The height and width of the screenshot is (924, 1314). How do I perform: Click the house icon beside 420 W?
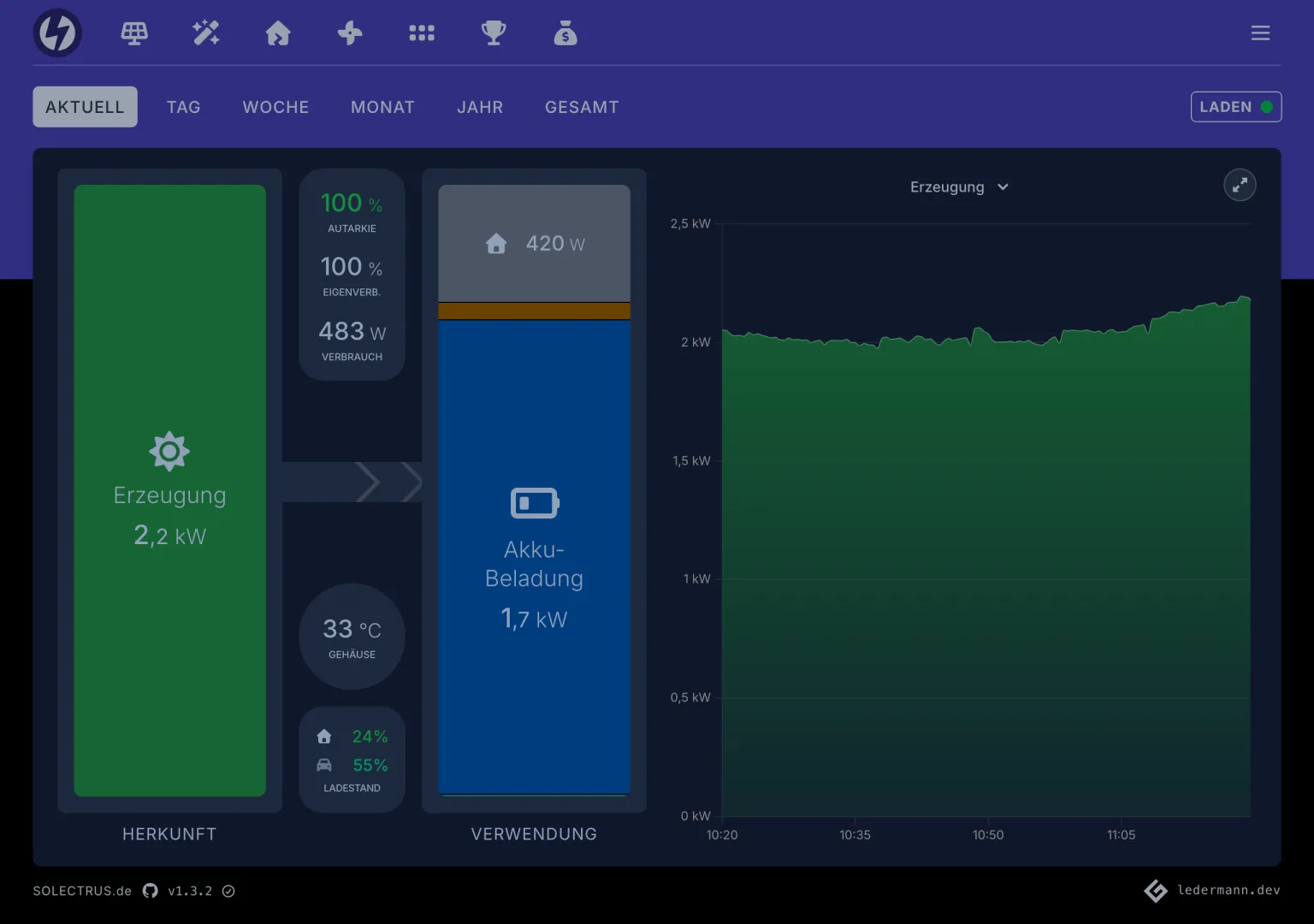496,244
